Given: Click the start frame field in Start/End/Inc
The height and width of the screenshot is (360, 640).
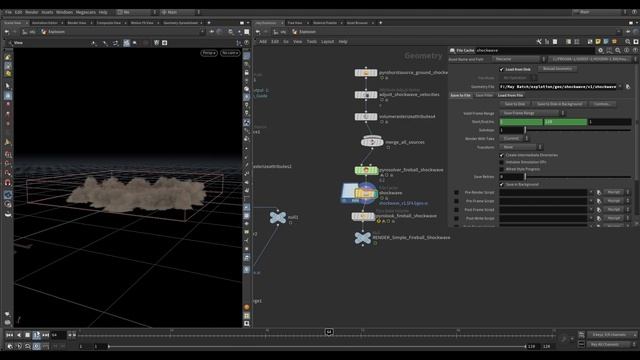Looking at the screenshot, I should tap(521, 122).
